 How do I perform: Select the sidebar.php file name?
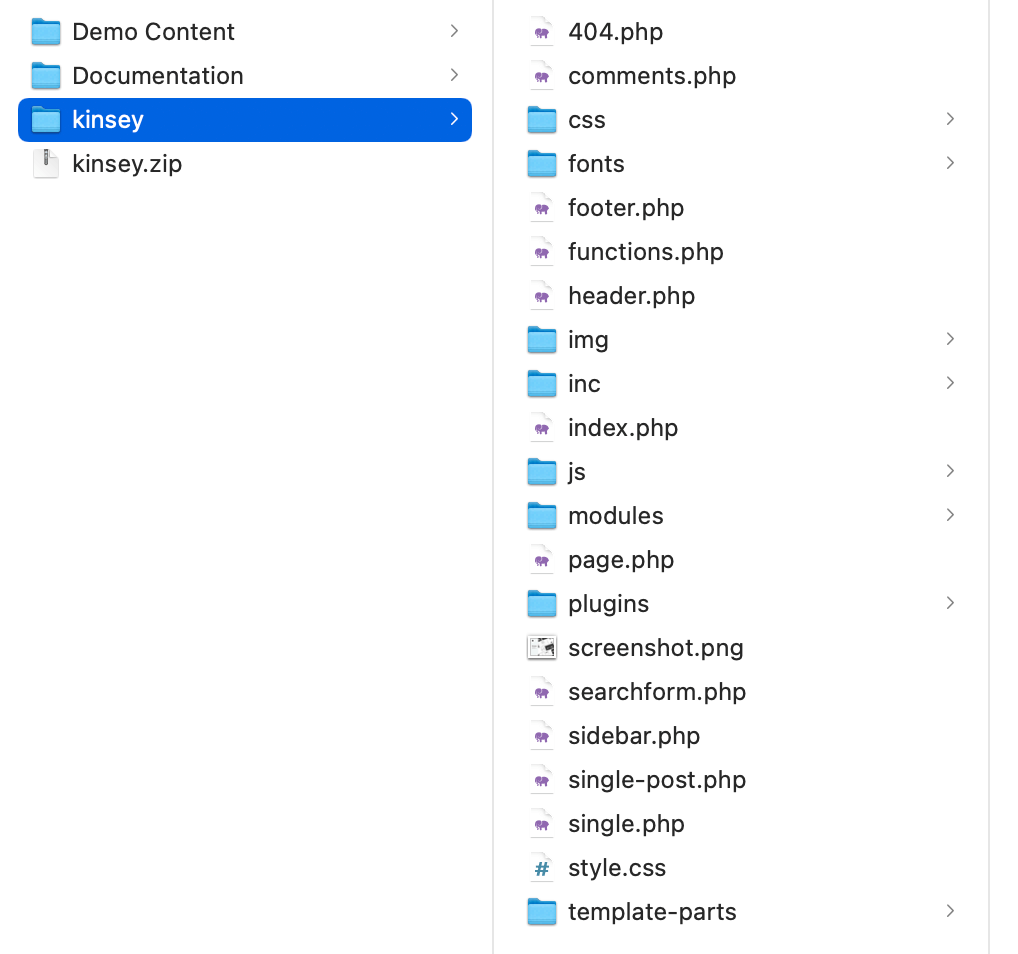coord(634,736)
